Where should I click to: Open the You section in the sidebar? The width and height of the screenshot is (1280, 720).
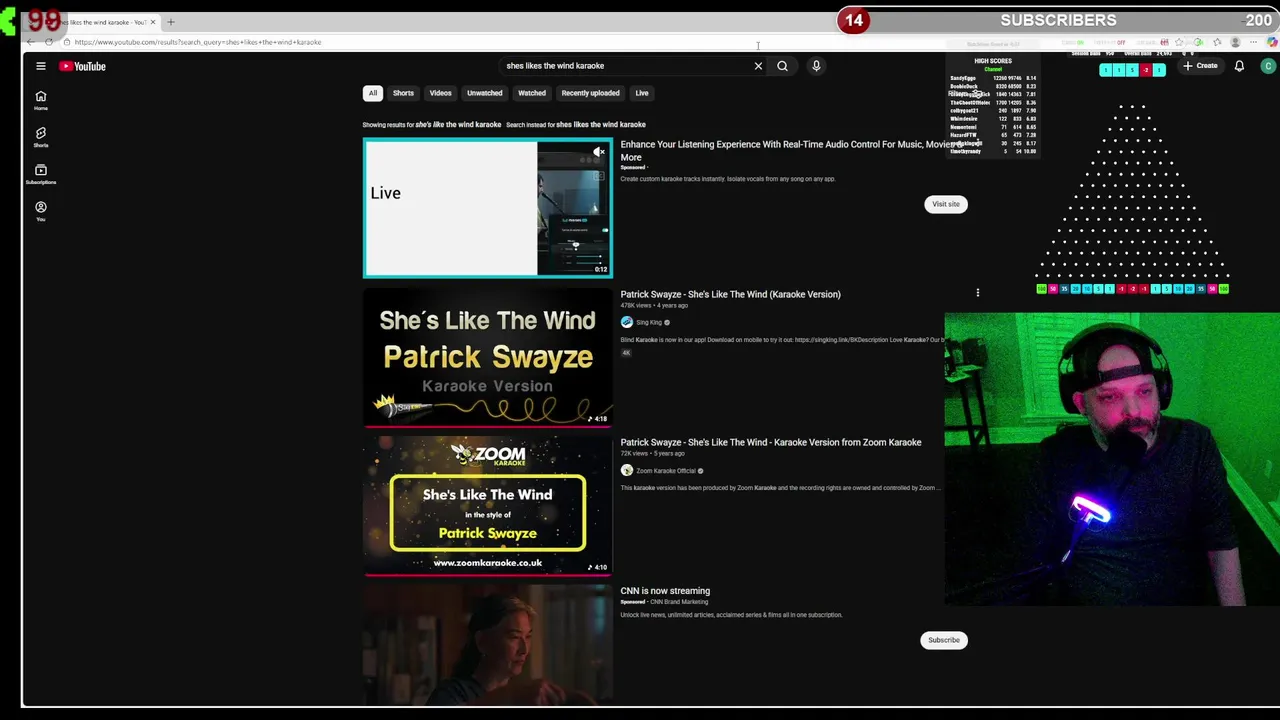(41, 211)
